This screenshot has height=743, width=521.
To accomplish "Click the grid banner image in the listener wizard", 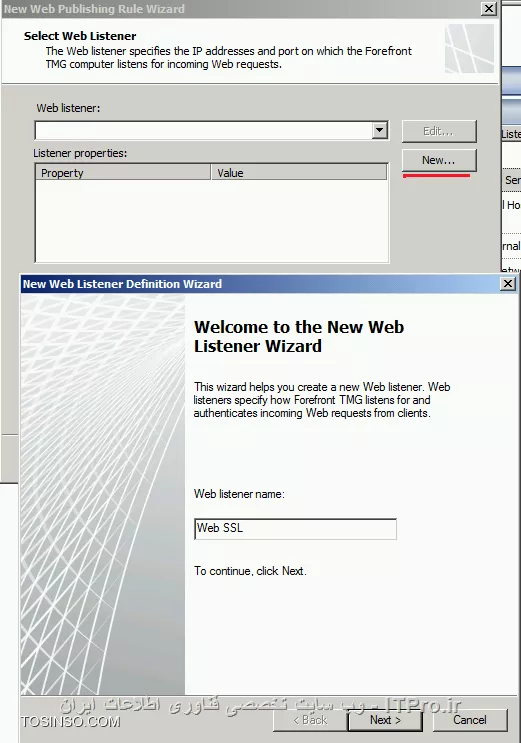I will click(103, 494).
